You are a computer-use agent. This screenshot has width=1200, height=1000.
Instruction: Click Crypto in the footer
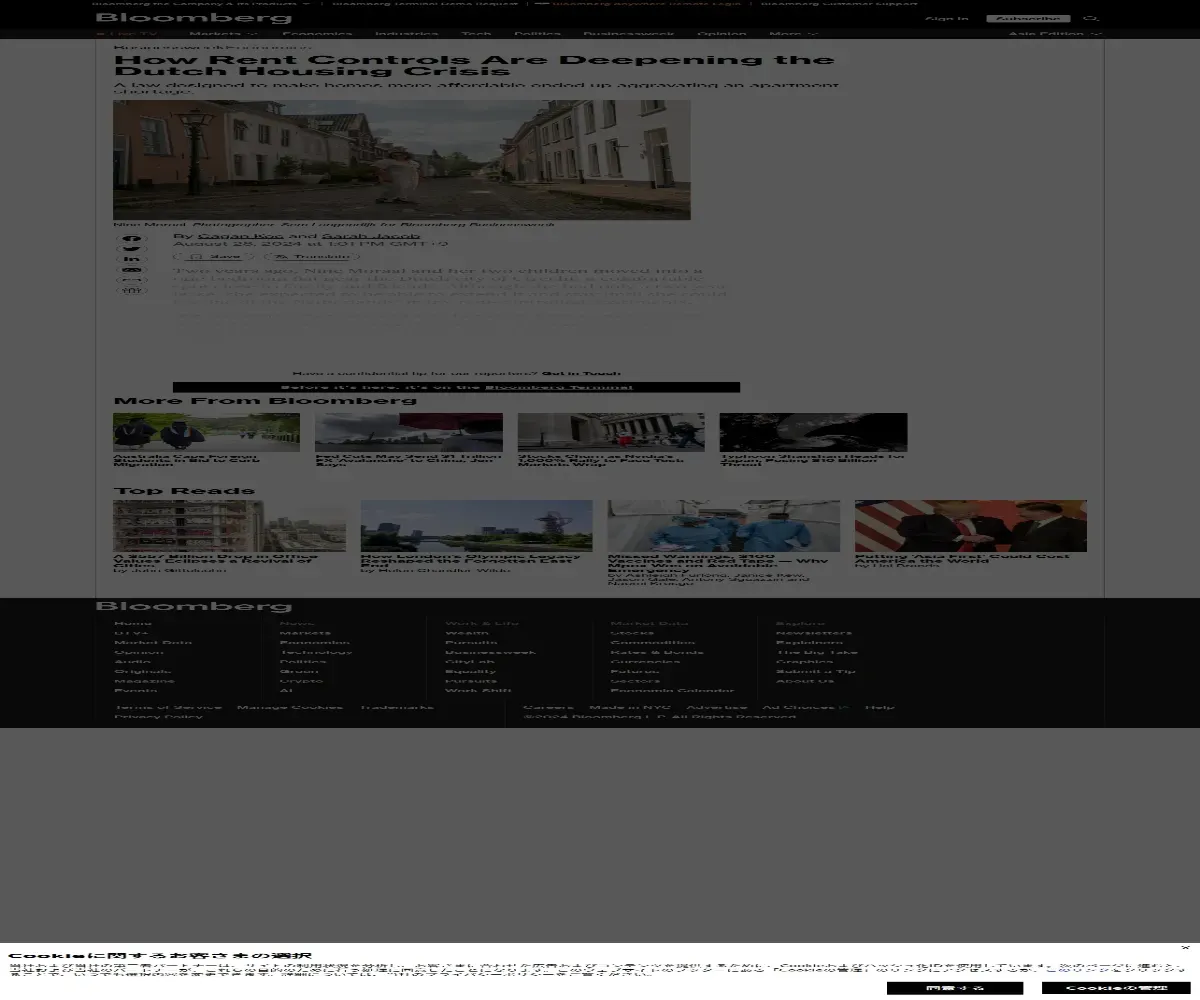(x=301, y=681)
